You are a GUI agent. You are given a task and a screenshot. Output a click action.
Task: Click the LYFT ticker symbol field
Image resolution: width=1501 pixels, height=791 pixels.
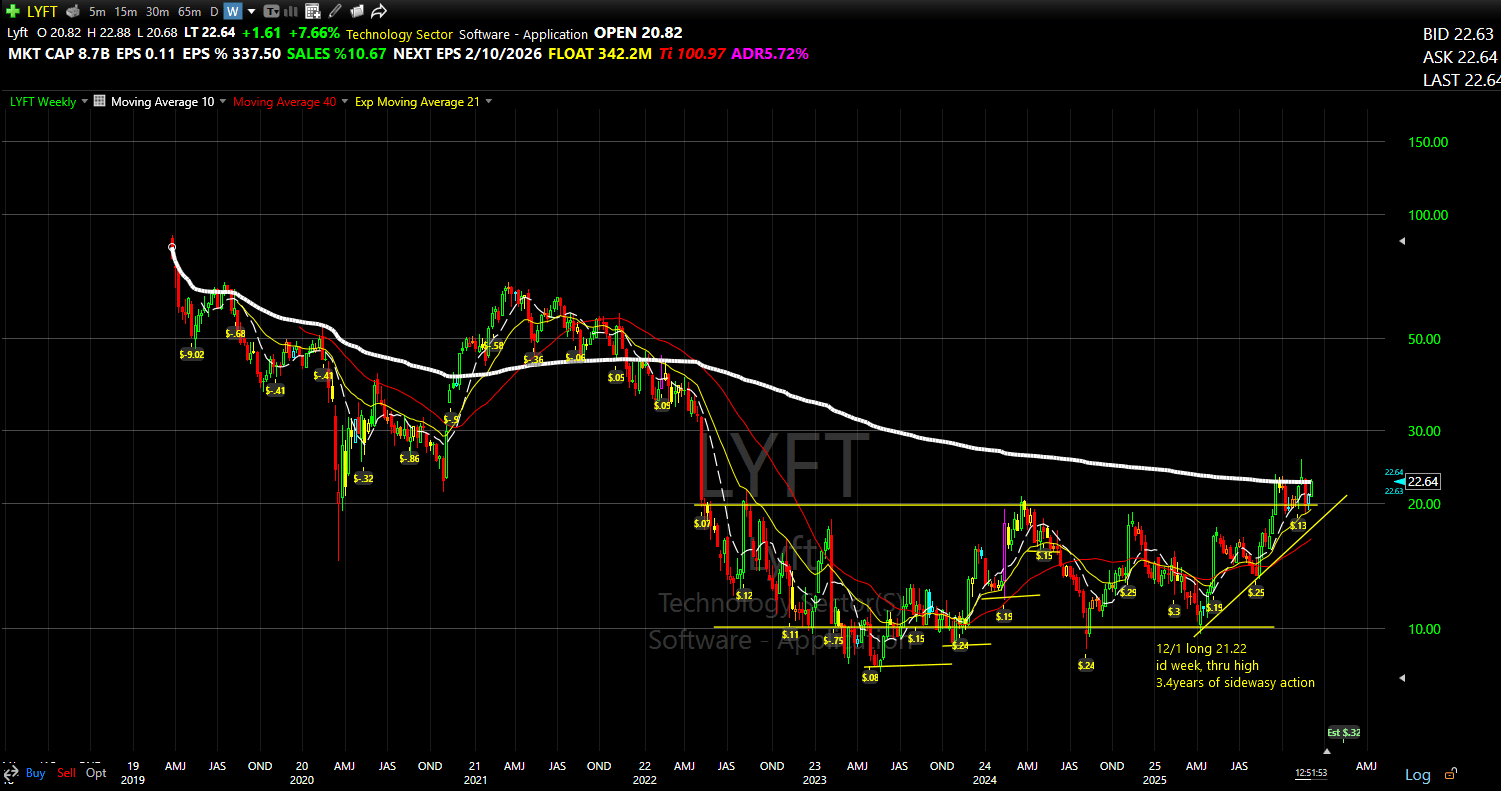[42, 12]
